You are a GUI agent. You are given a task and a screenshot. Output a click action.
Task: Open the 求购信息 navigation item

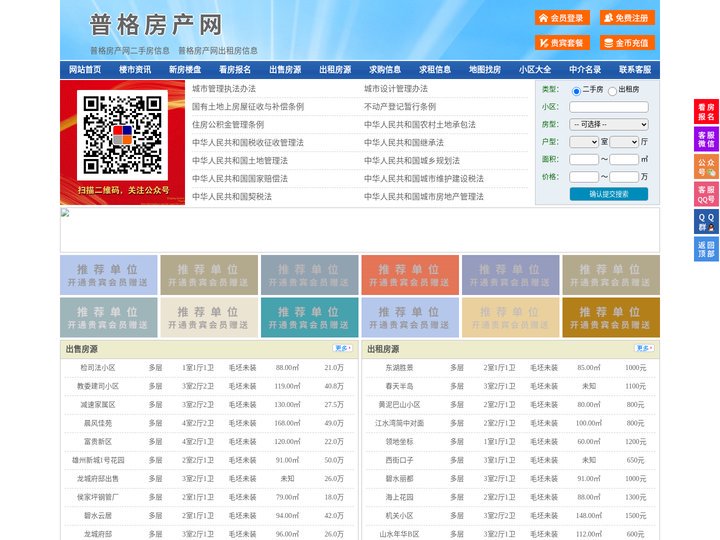coord(385,70)
